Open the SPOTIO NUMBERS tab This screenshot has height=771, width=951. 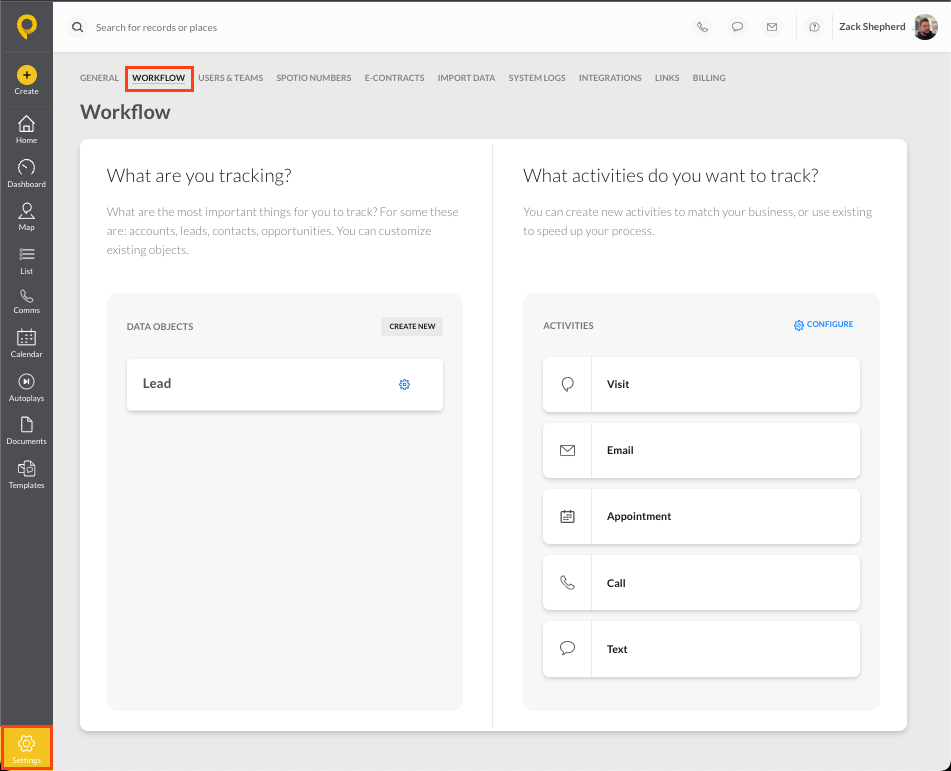tap(314, 78)
